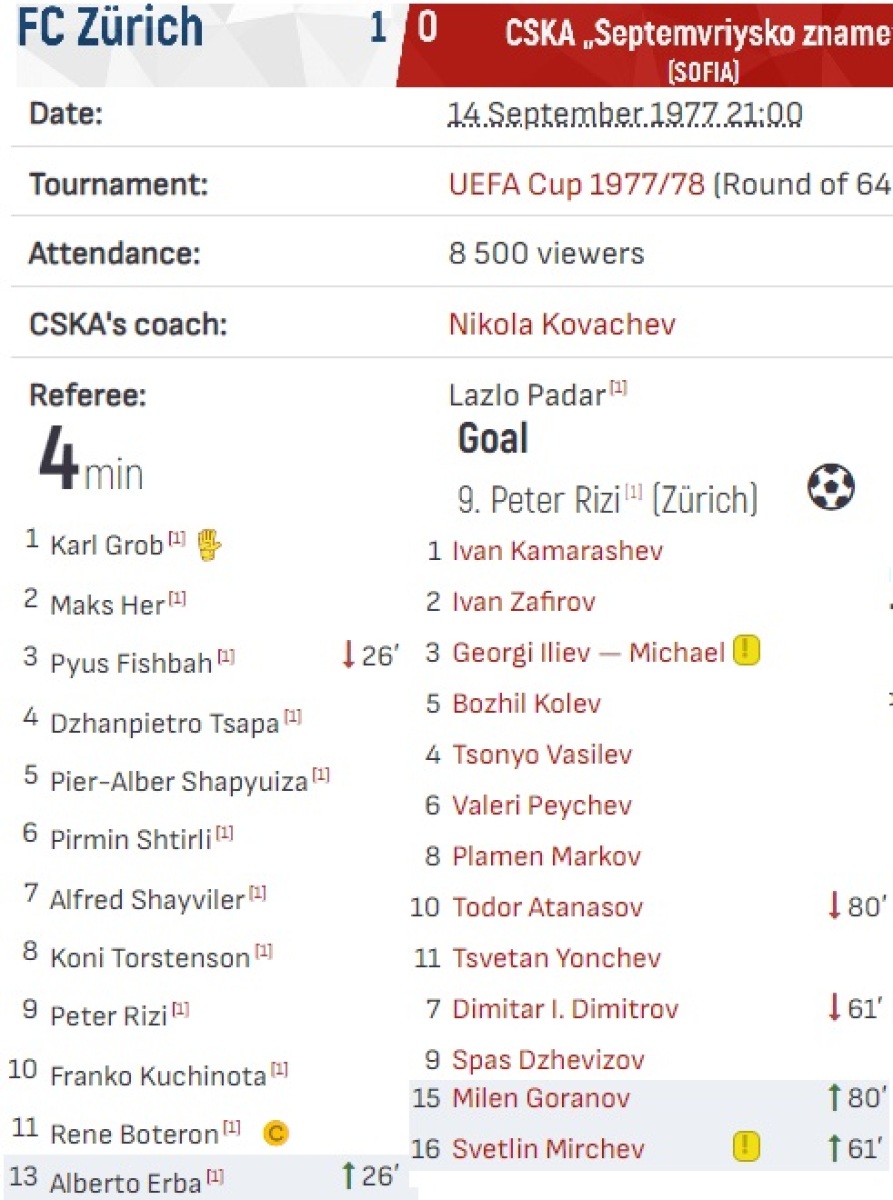Click Karl Grob's goalkeeper glove icon
893x1200 pixels.
pyautogui.click(x=209, y=545)
